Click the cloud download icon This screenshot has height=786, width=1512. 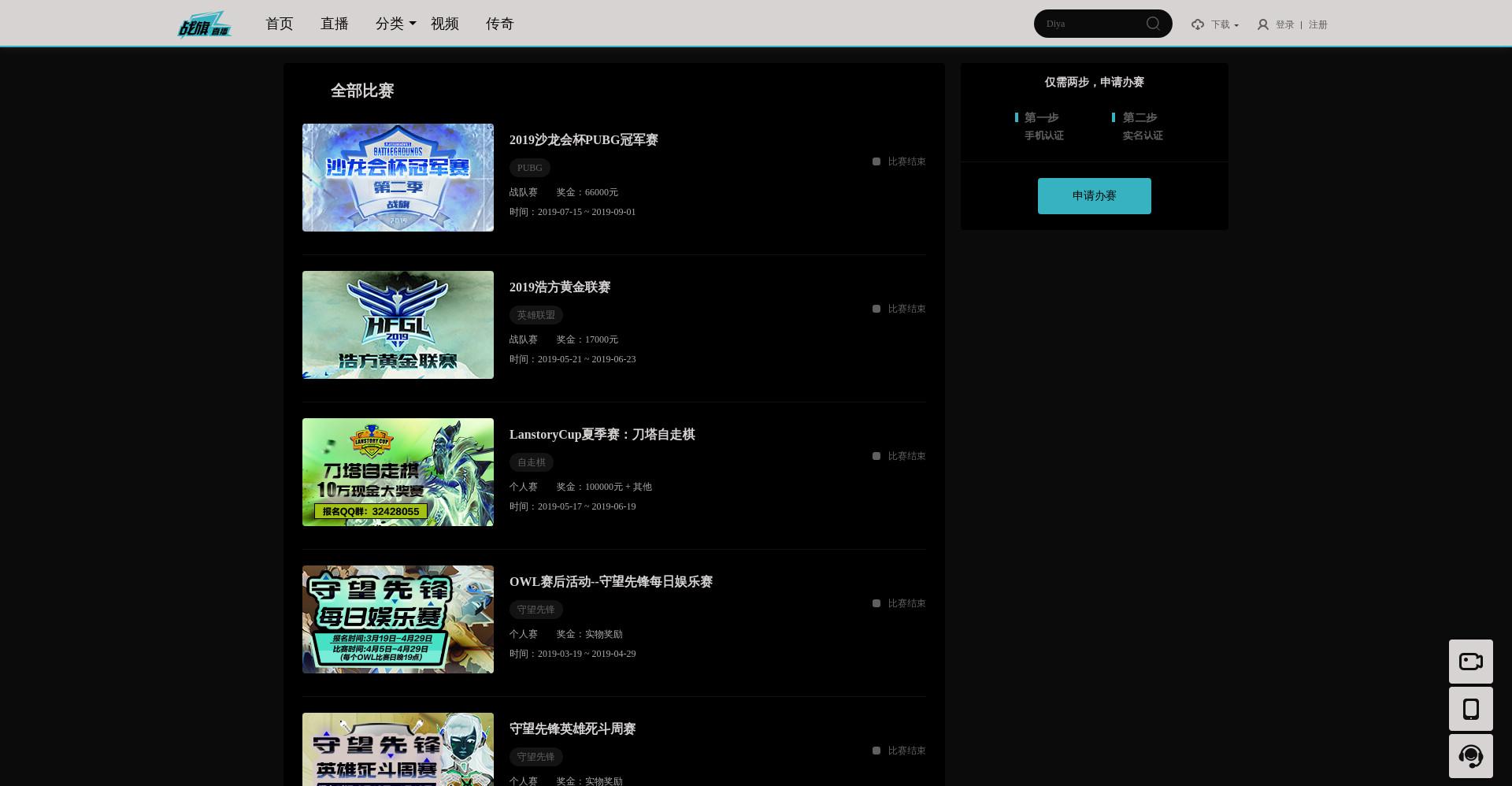click(x=1198, y=24)
